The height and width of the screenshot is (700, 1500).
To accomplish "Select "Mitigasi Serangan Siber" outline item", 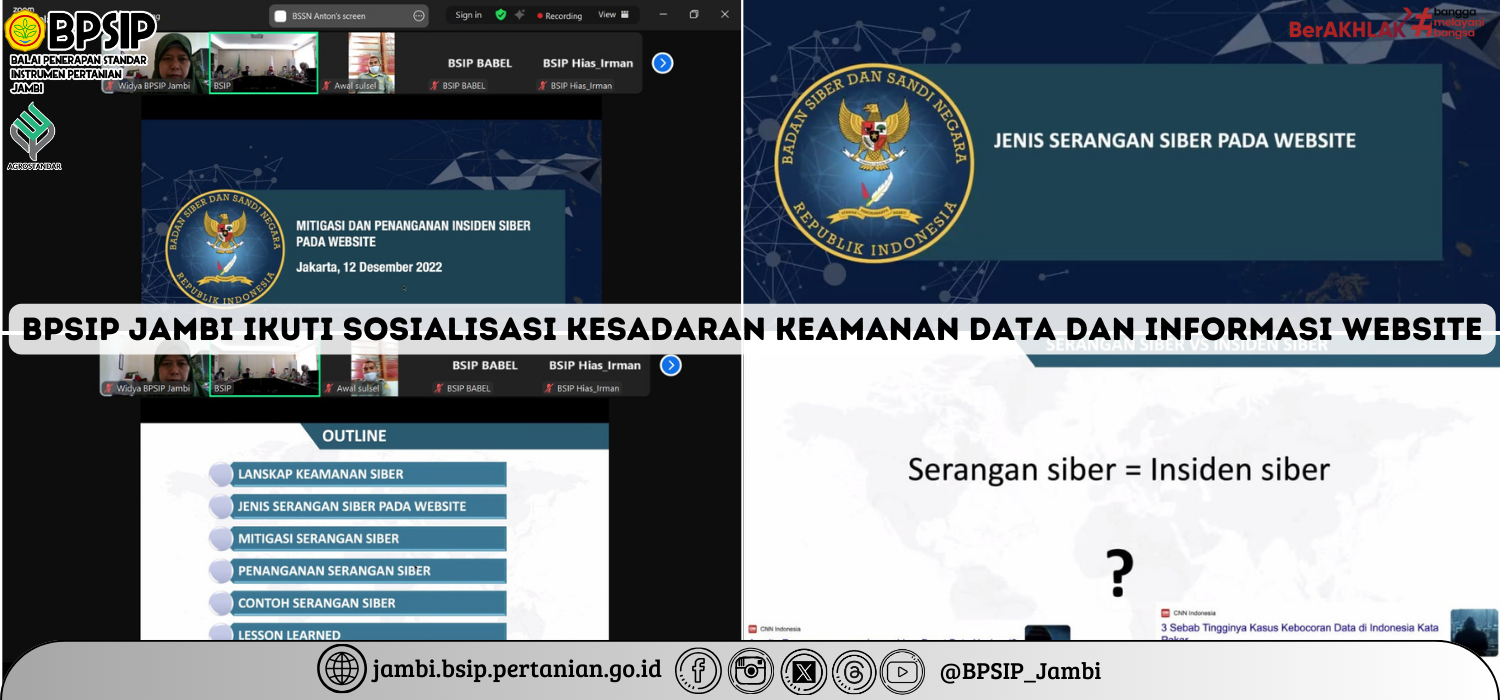I will (318, 538).
